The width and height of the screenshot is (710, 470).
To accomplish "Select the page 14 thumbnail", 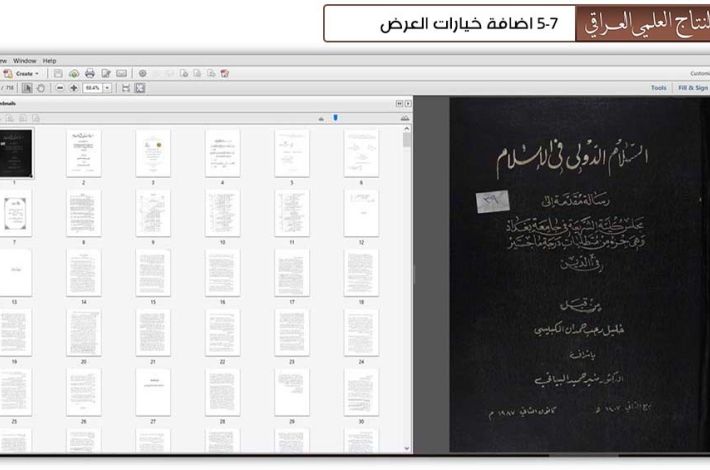I will pos(84,273).
